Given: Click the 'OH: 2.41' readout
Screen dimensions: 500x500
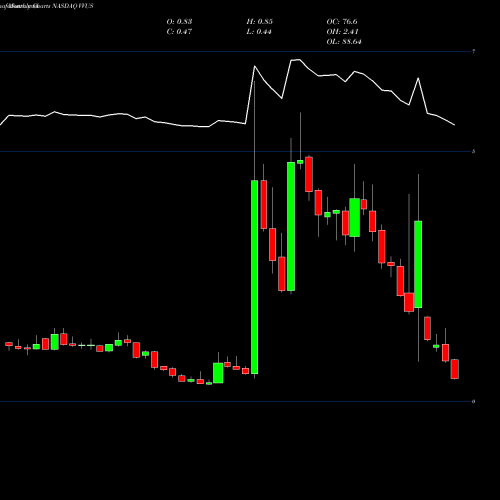Looking at the screenshot, I should (342, 32).
